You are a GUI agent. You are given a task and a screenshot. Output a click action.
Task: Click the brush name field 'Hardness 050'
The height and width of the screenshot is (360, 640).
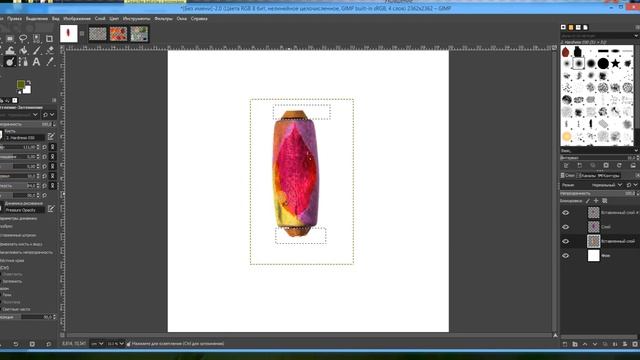24,138
